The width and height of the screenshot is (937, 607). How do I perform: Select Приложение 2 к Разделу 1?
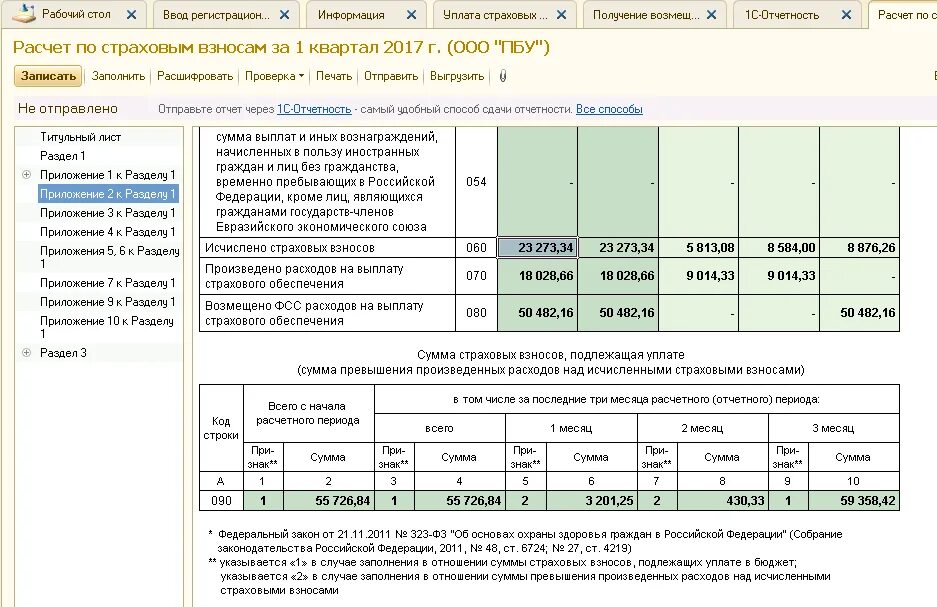pos(108,194)
